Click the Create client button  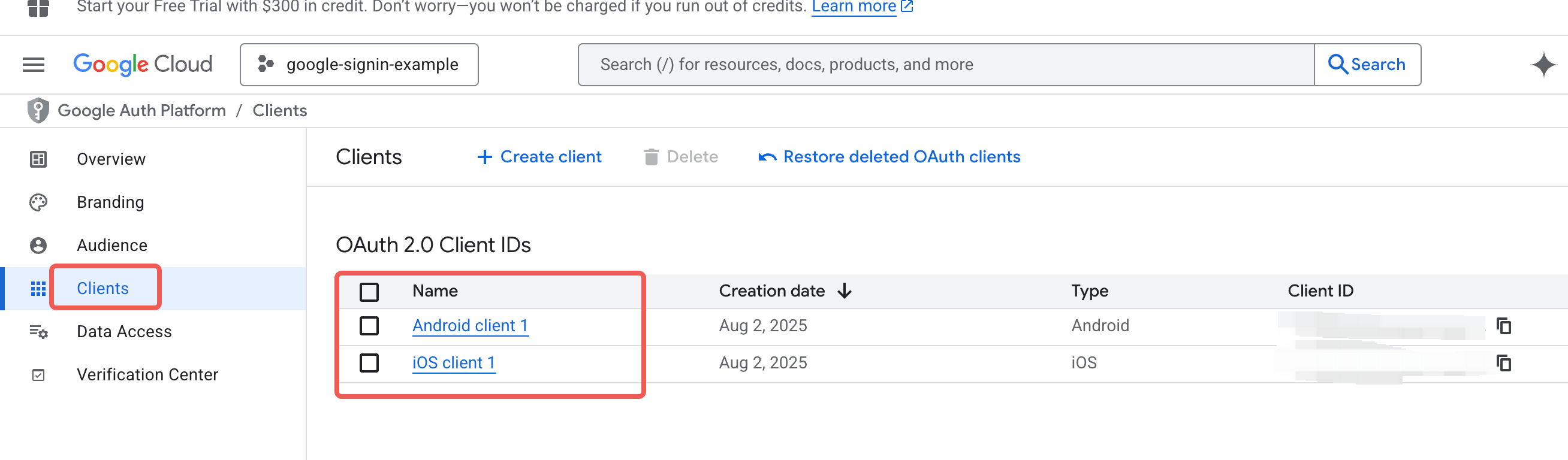tap(539, 157)
